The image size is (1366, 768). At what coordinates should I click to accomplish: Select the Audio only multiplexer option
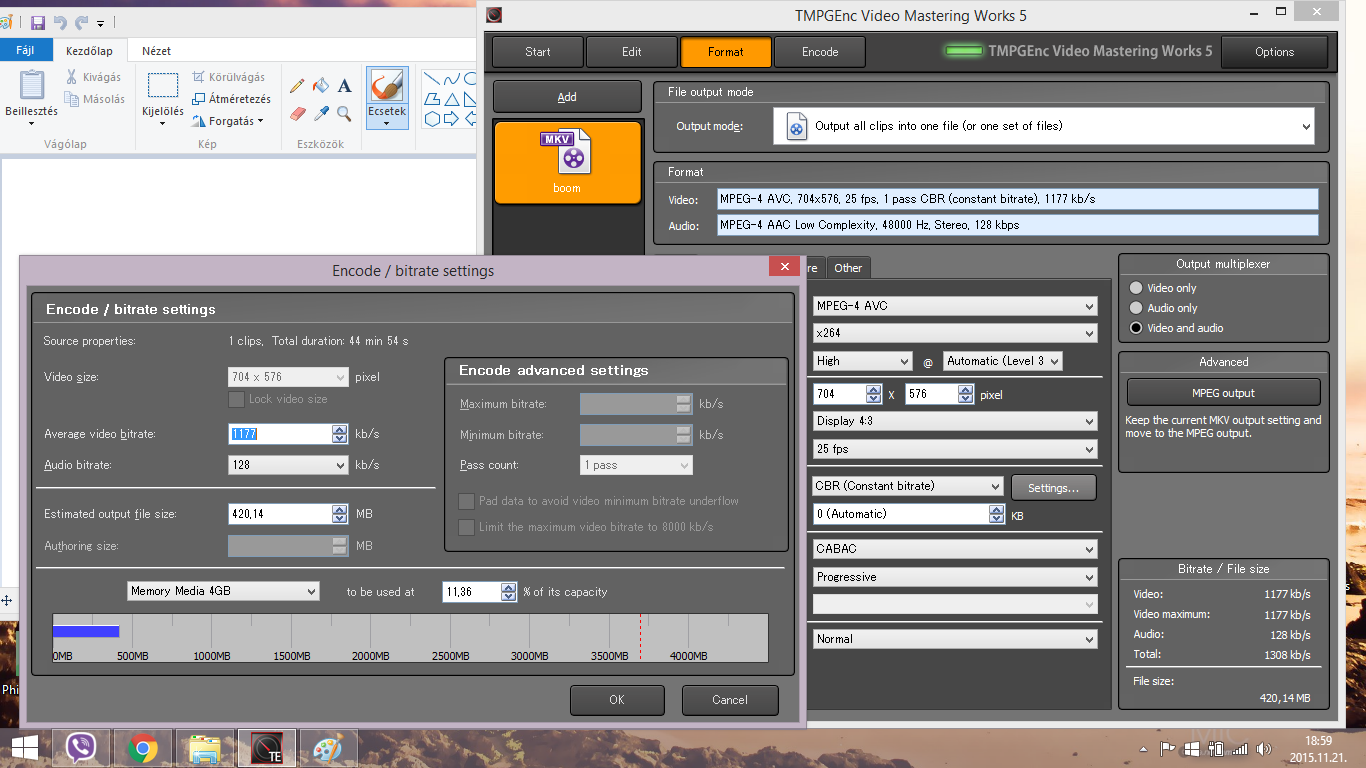click(1136, 308)
